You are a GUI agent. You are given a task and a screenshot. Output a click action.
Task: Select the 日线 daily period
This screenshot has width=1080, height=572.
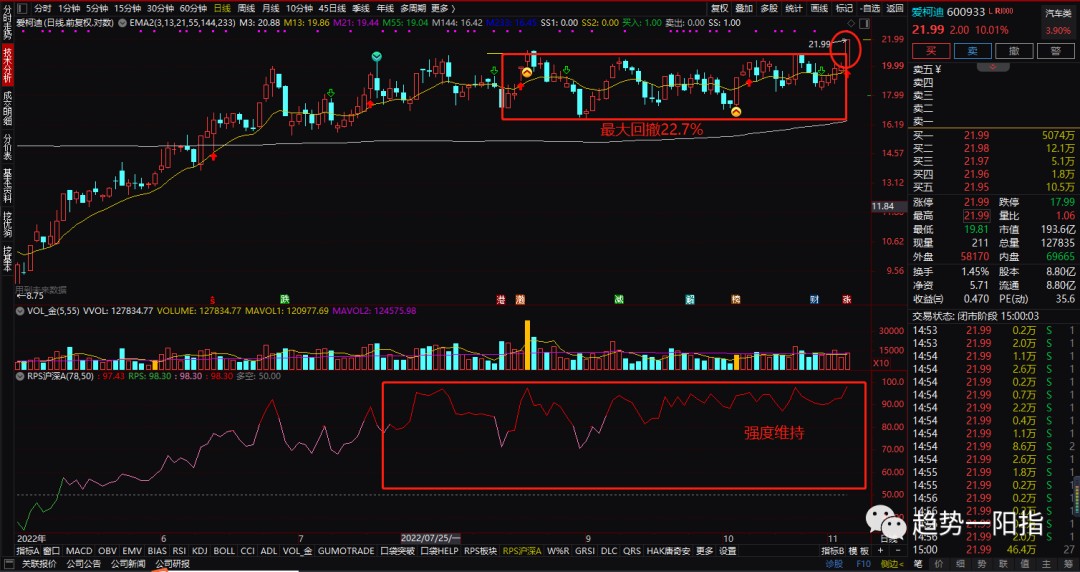tap(222, 8)
